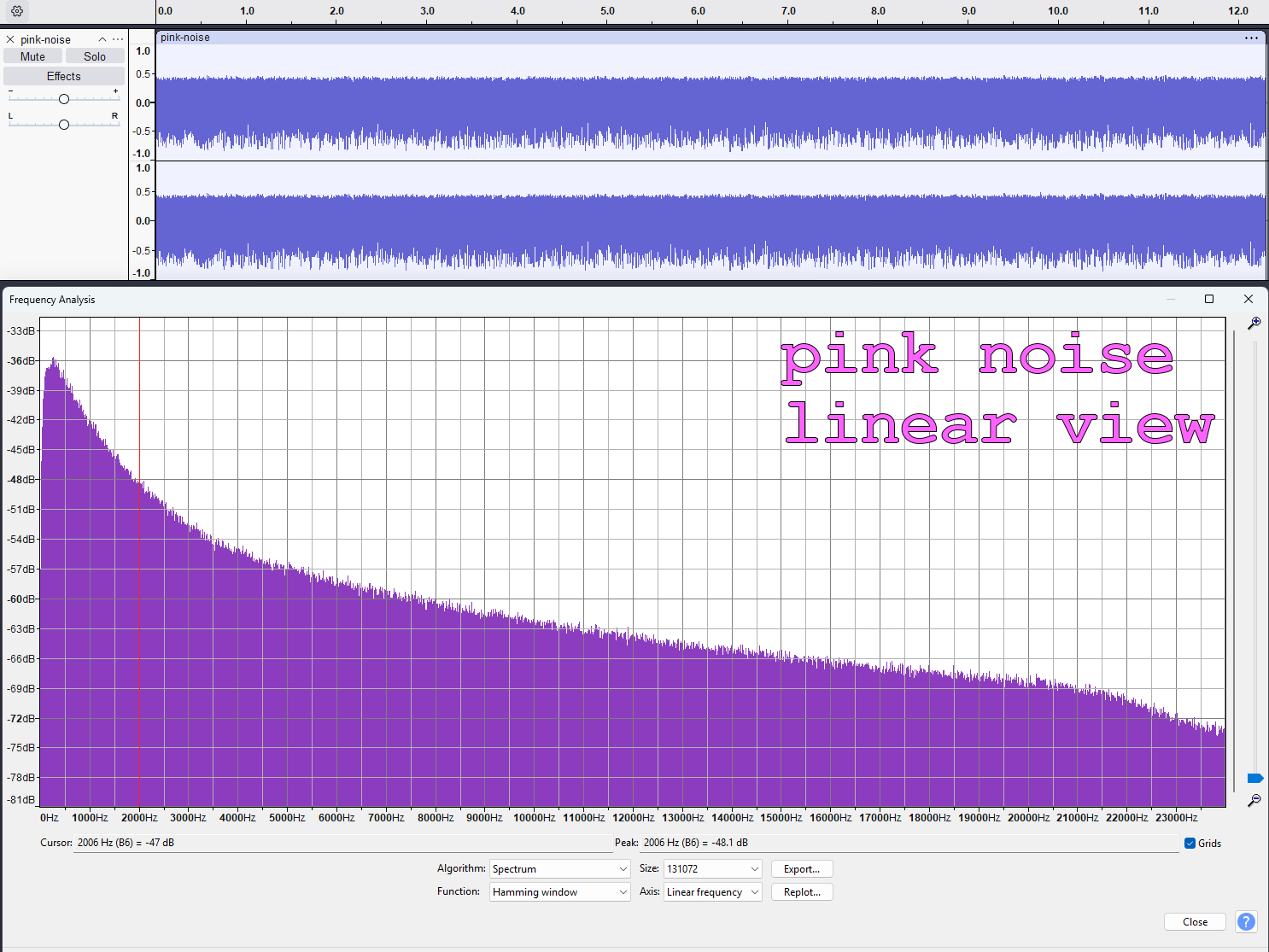Screen dimensions: 1269x952
Task: Toggle the Grids checkbox
Action: 1190,843
